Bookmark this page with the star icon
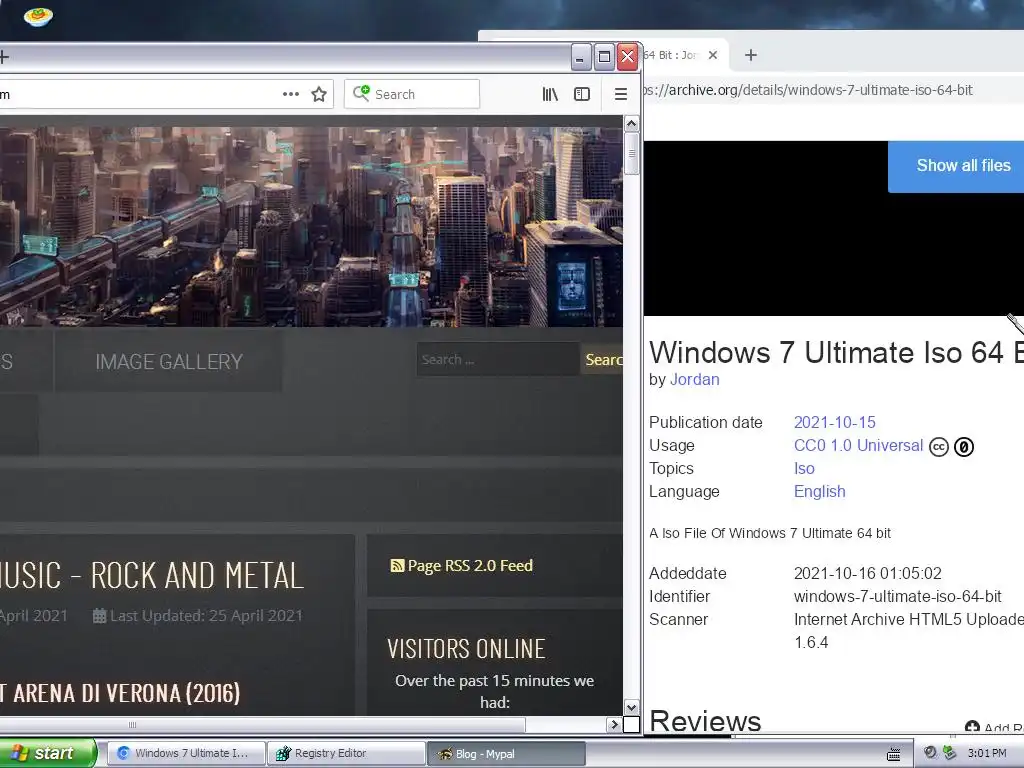 [319, 94]
